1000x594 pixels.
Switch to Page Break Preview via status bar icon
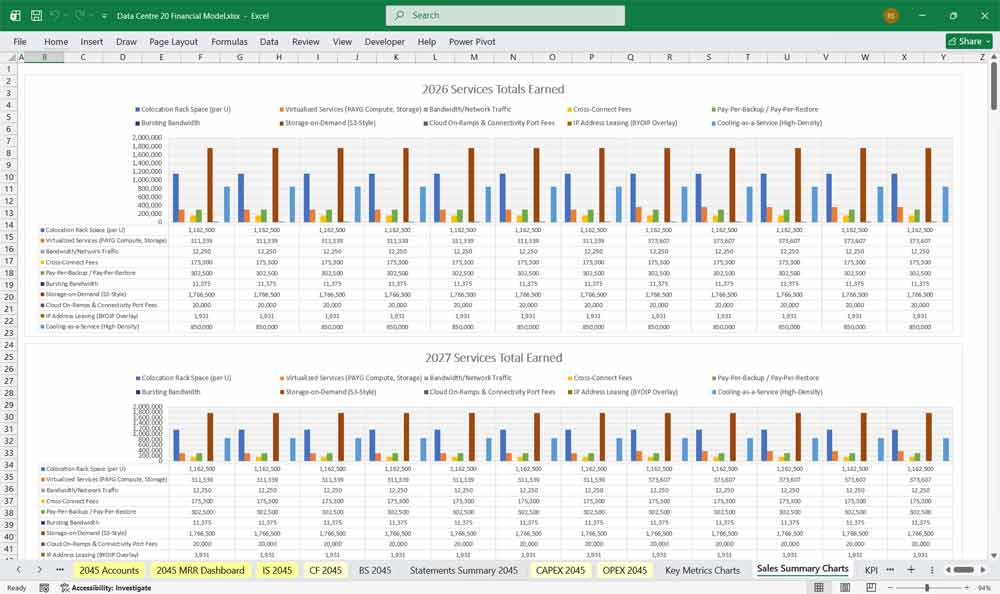point(871,587)
